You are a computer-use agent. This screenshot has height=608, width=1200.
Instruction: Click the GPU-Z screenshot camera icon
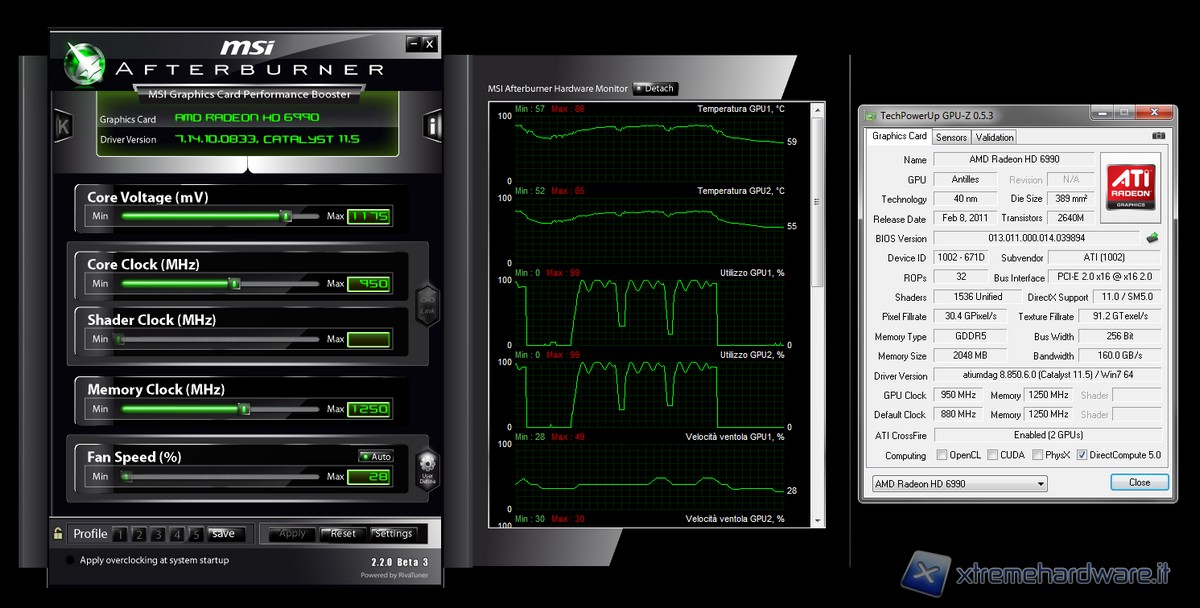[1158, 136]
